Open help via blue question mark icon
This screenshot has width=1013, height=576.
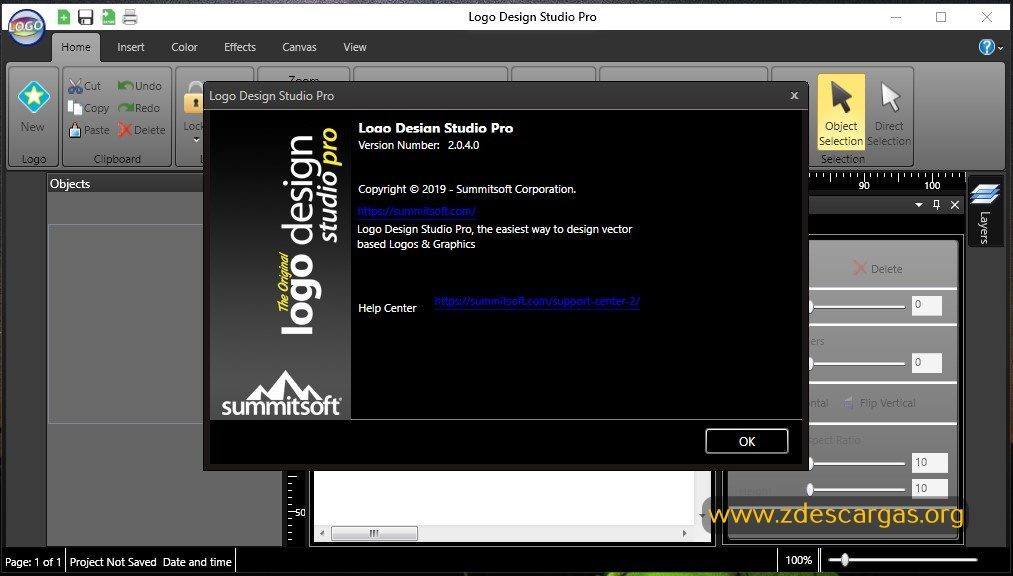986,46
